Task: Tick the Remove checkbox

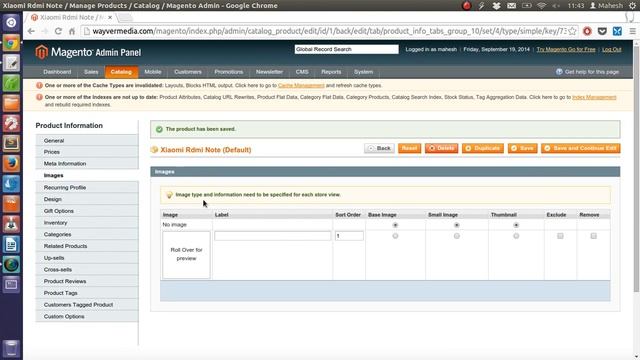Action: click(x=593, y=236)
